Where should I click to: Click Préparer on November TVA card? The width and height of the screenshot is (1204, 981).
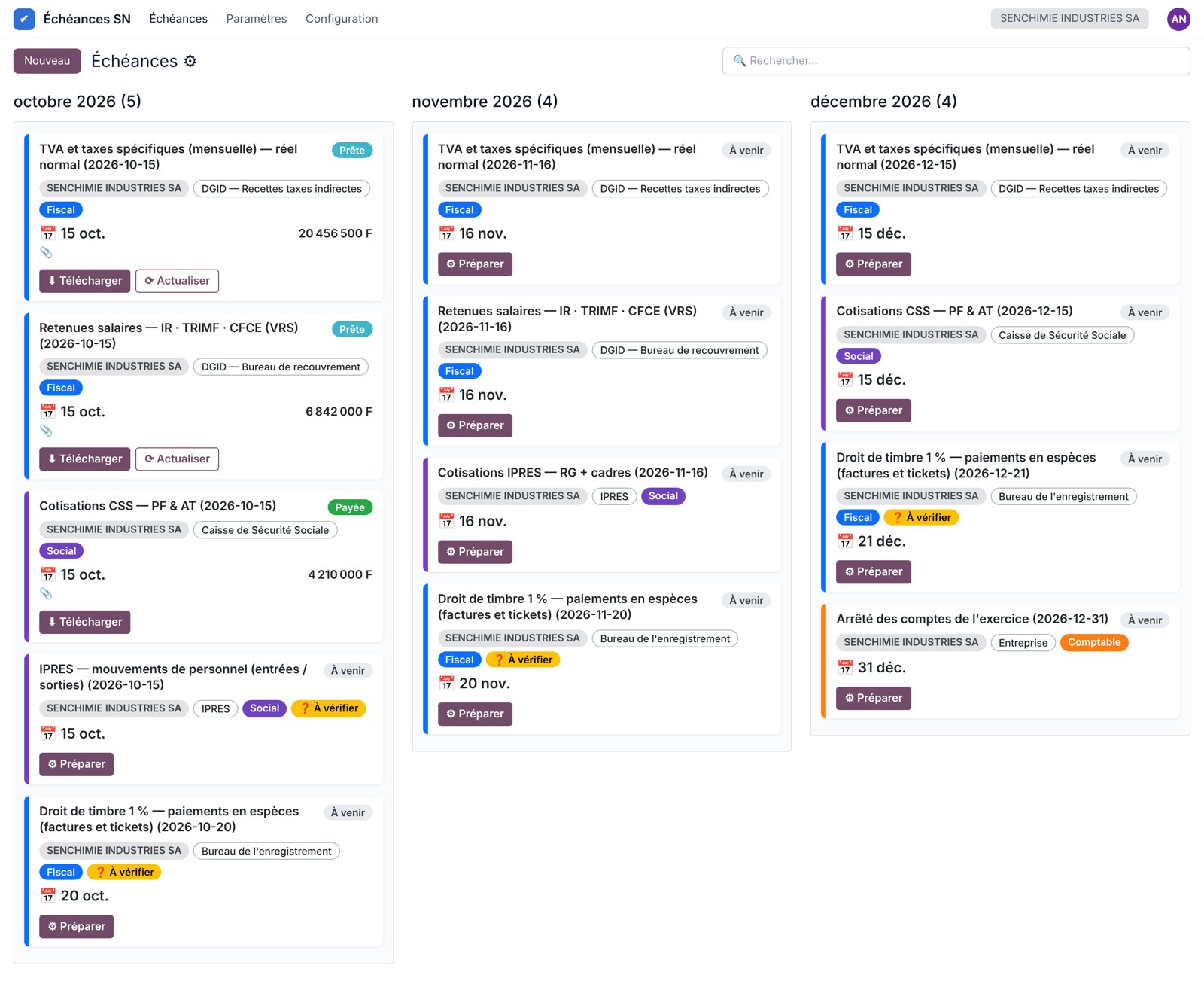click(476, 264)
